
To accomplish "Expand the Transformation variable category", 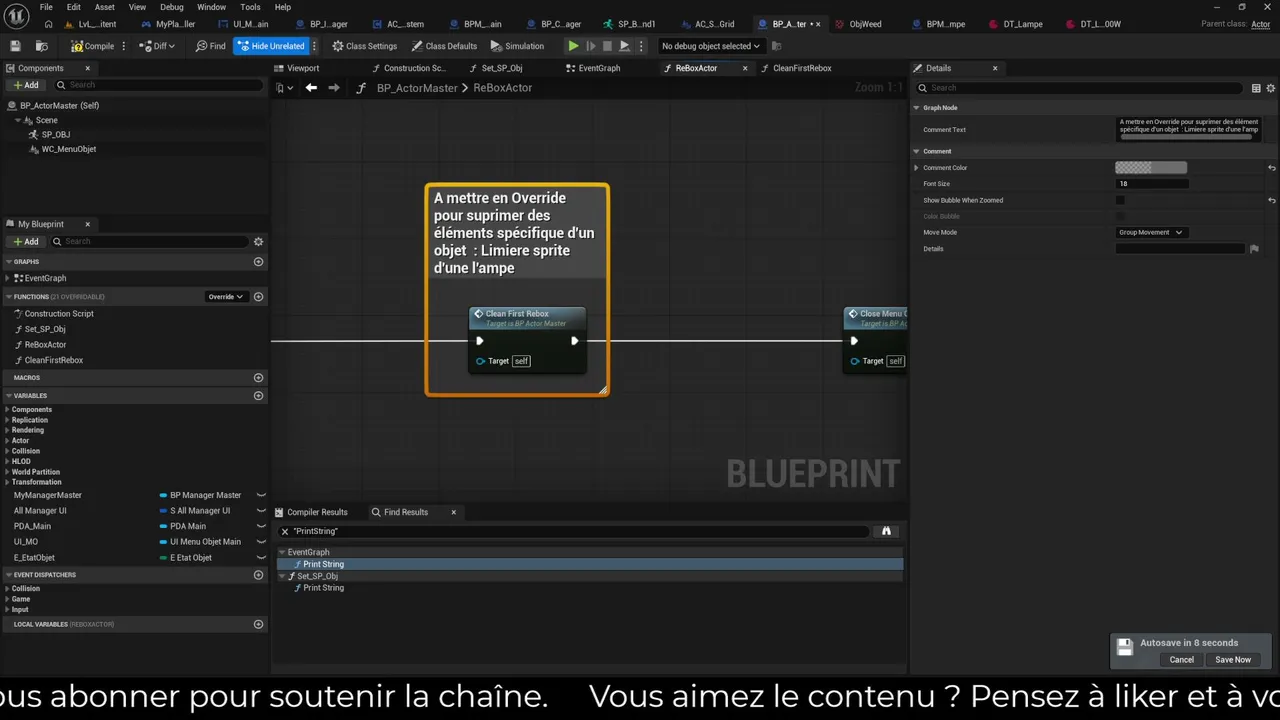I will [x=8, y=482].
